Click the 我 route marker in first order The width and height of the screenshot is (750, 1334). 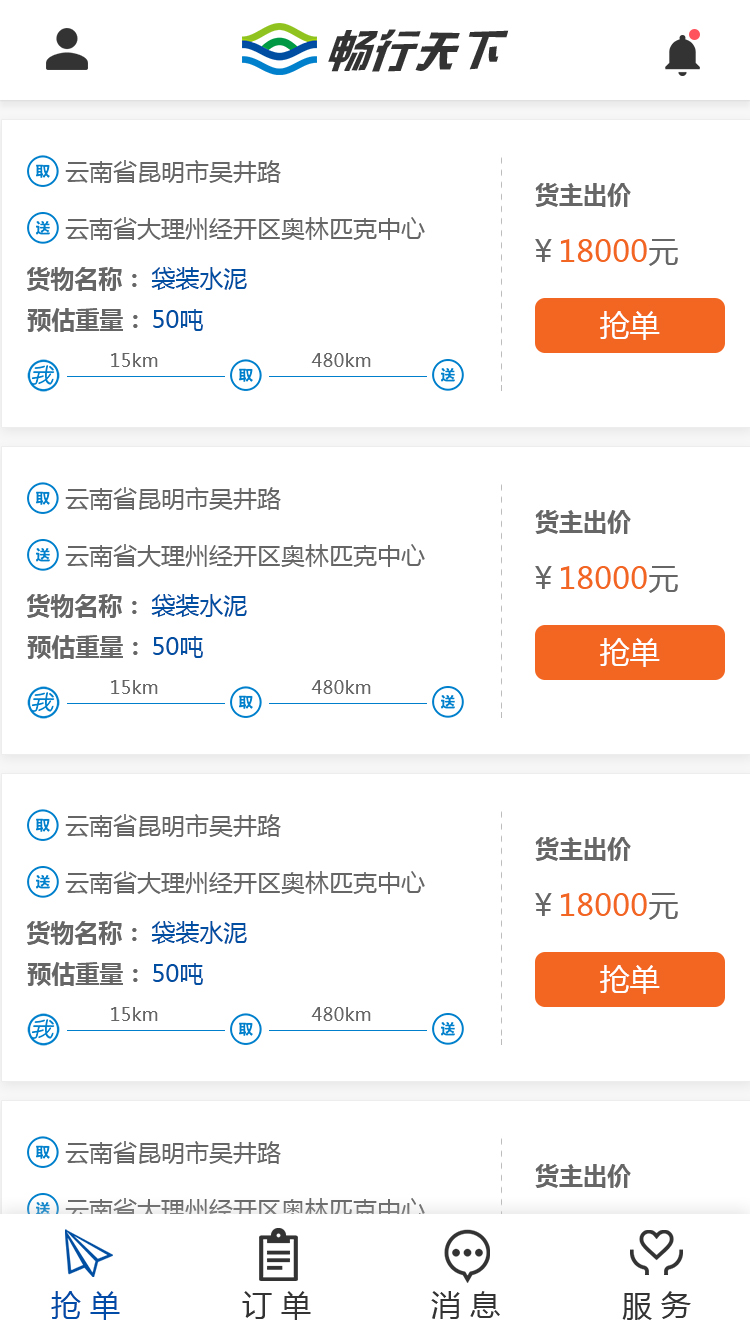(x=43, y=376)
